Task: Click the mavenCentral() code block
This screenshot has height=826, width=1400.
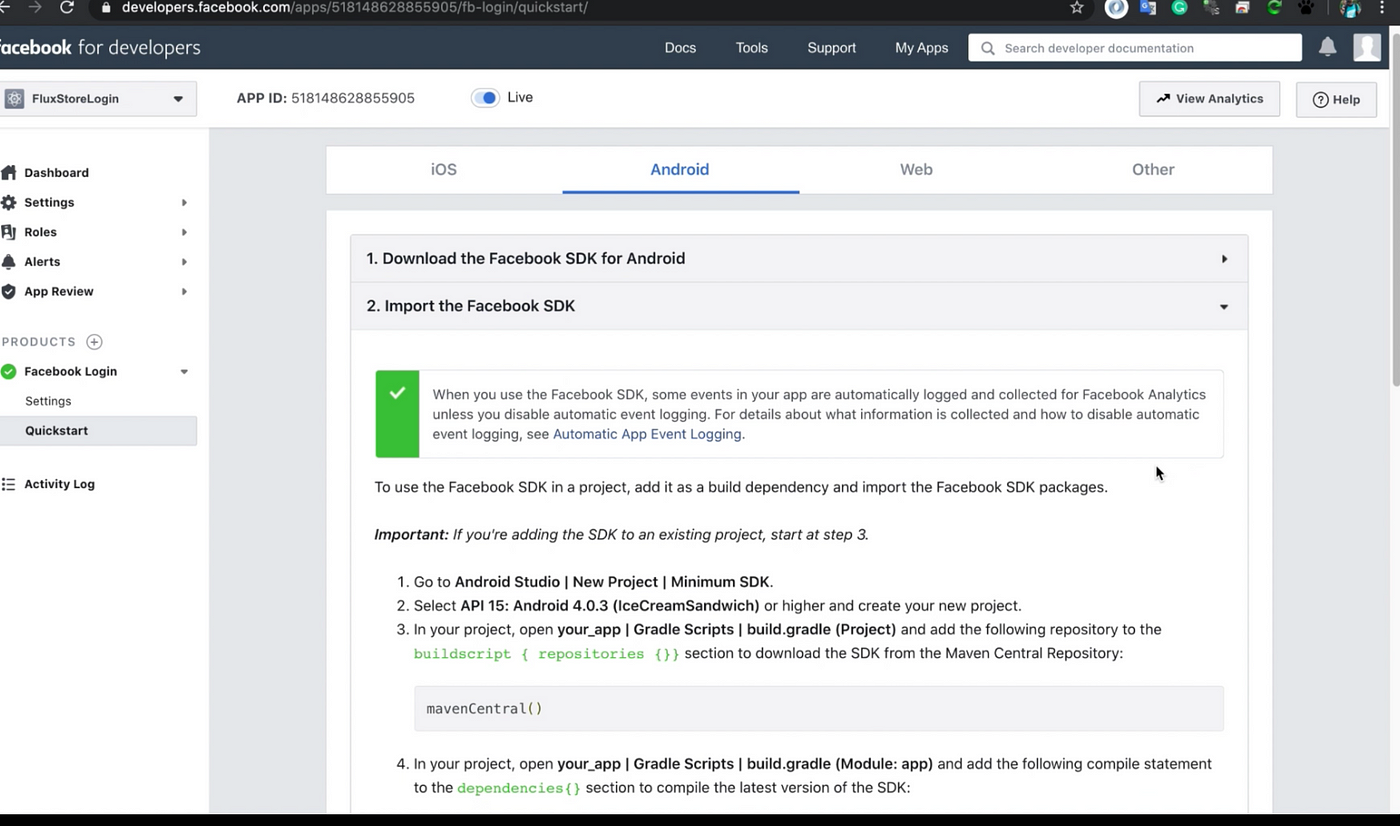Action: tap(818, 708)
